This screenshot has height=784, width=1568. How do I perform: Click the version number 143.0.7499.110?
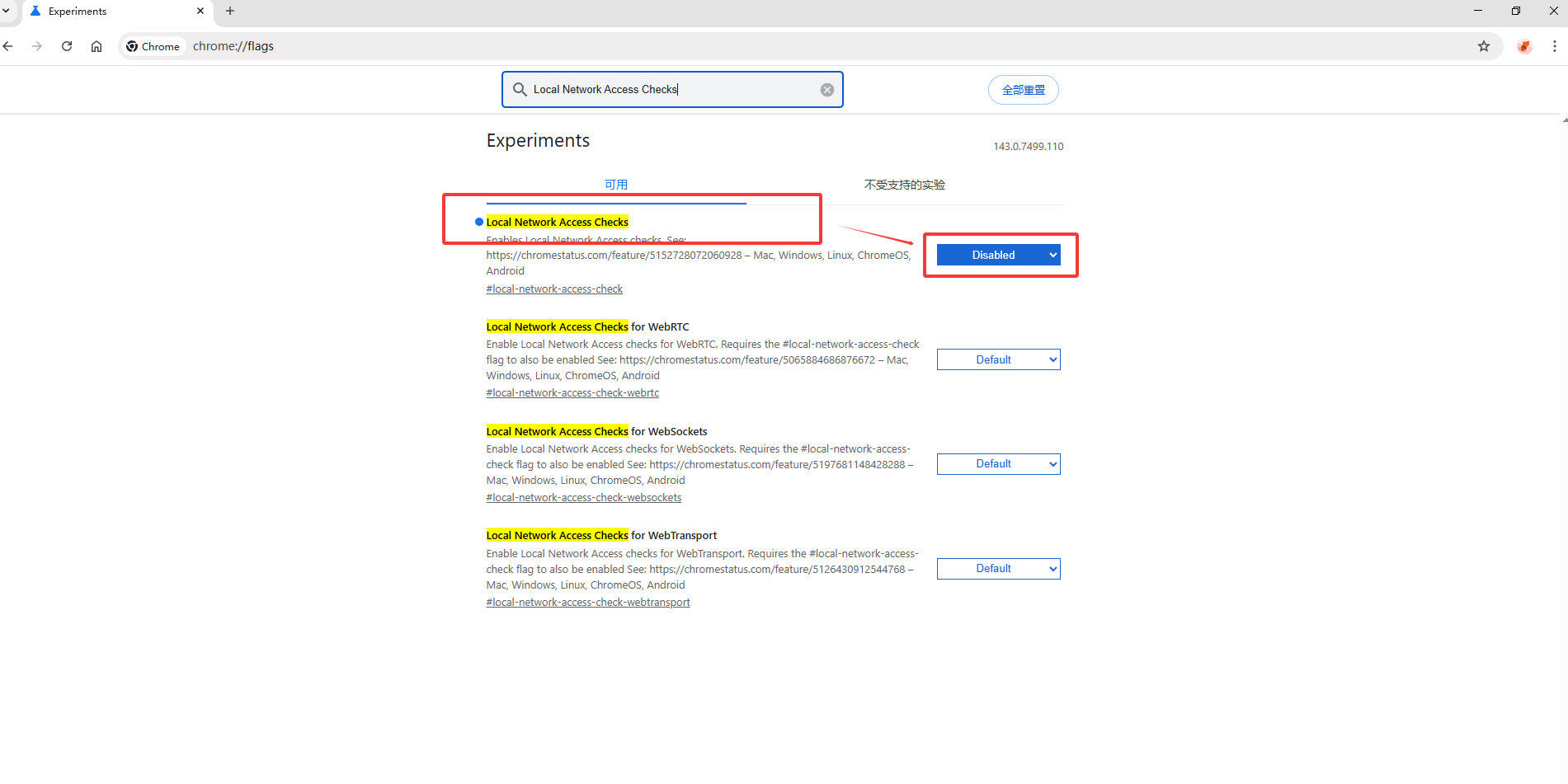[x=1028, y=147]
